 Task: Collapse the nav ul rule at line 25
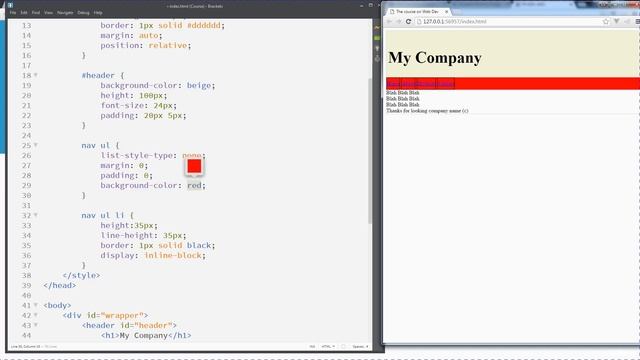(36, 145)
